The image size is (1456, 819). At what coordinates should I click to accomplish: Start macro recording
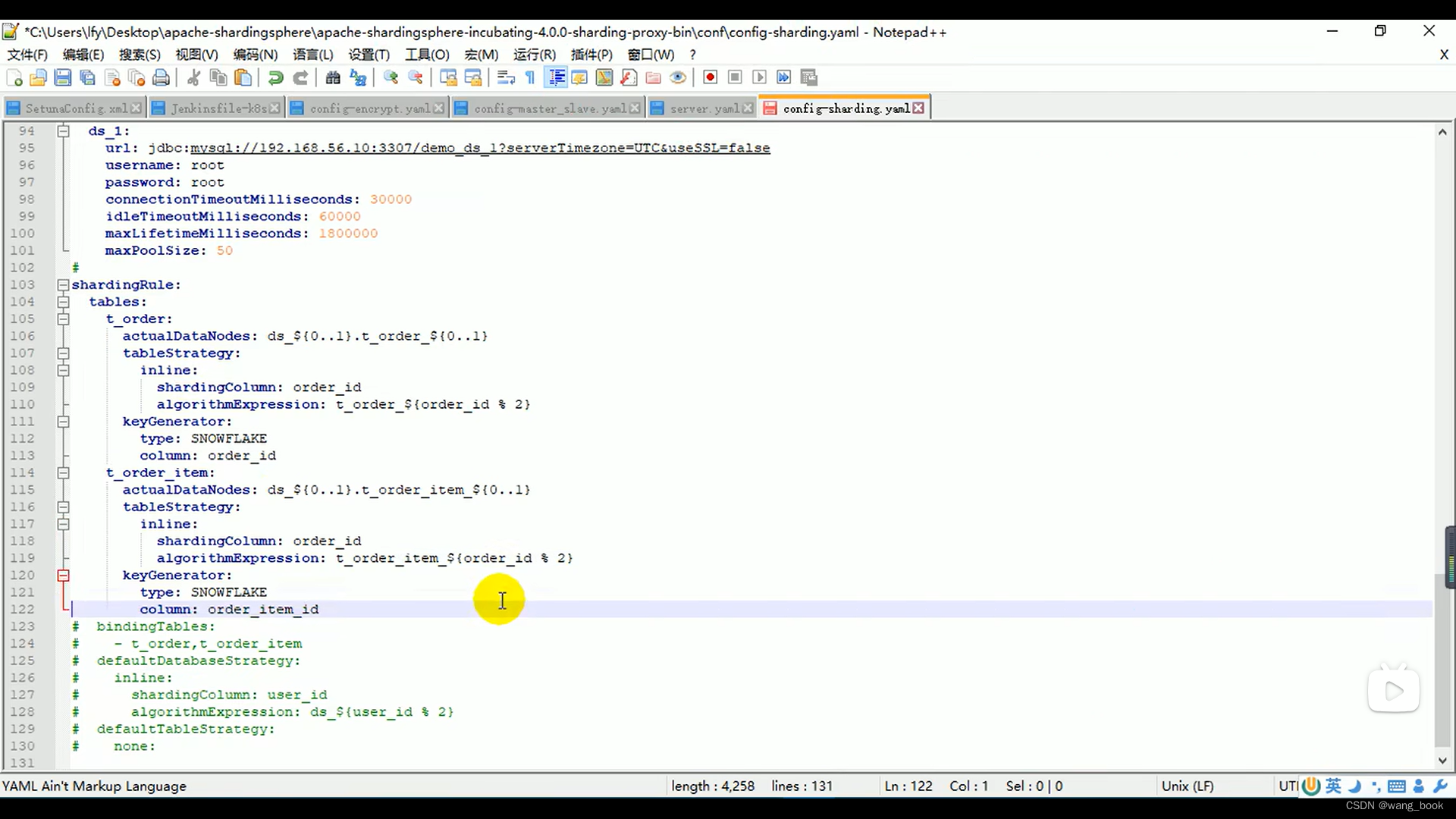tap(711, 77)
